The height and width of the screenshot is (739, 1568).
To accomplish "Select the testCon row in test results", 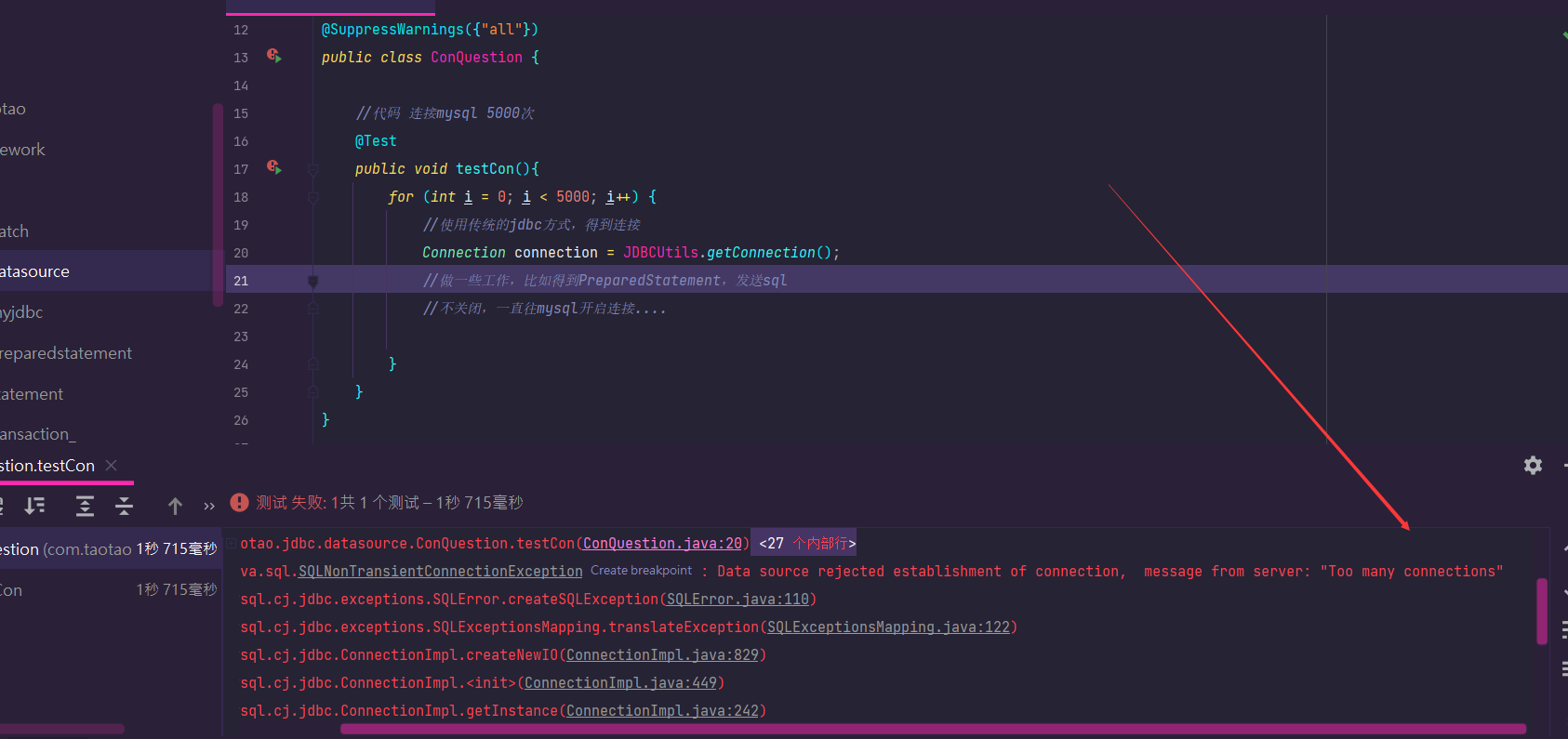I will click(109, 589).
